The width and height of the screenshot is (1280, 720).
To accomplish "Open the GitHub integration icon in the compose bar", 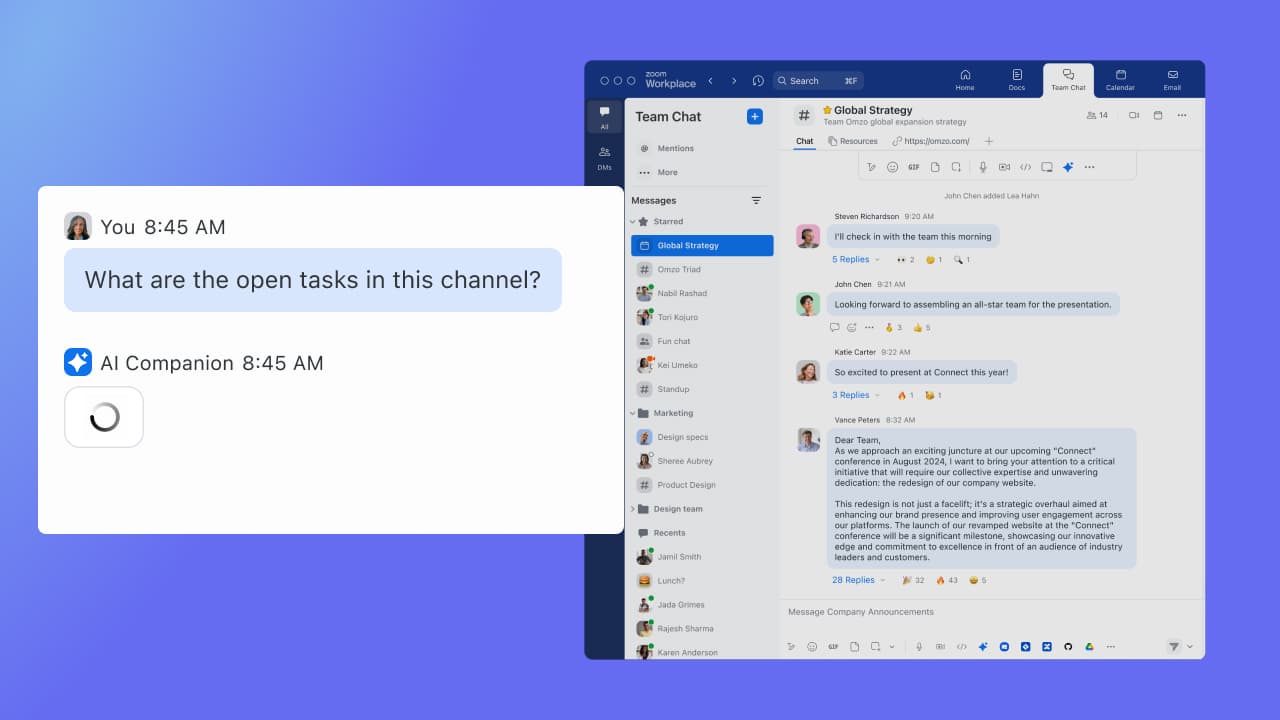I will (x=1068, y=646).
